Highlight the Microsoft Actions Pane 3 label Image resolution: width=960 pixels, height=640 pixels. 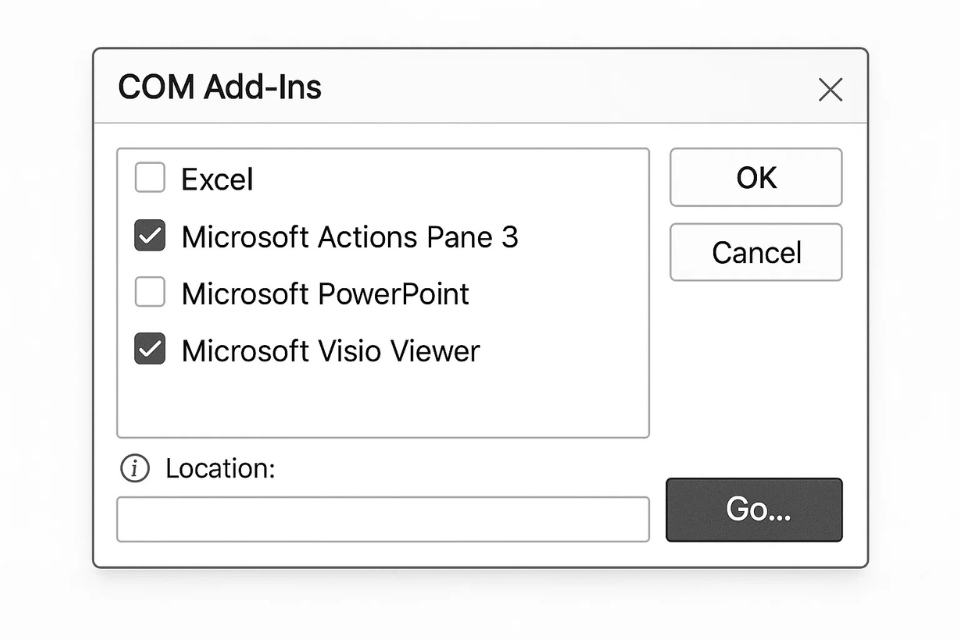pyautogui.click(x=349, y=237)
